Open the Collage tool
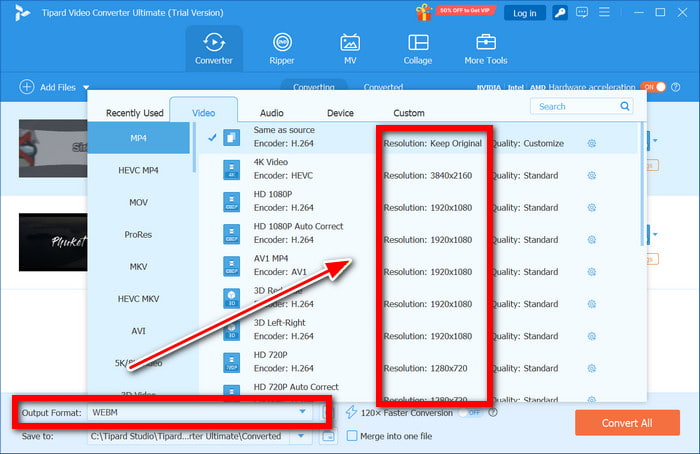700x454 pixels. click(418, 49)
